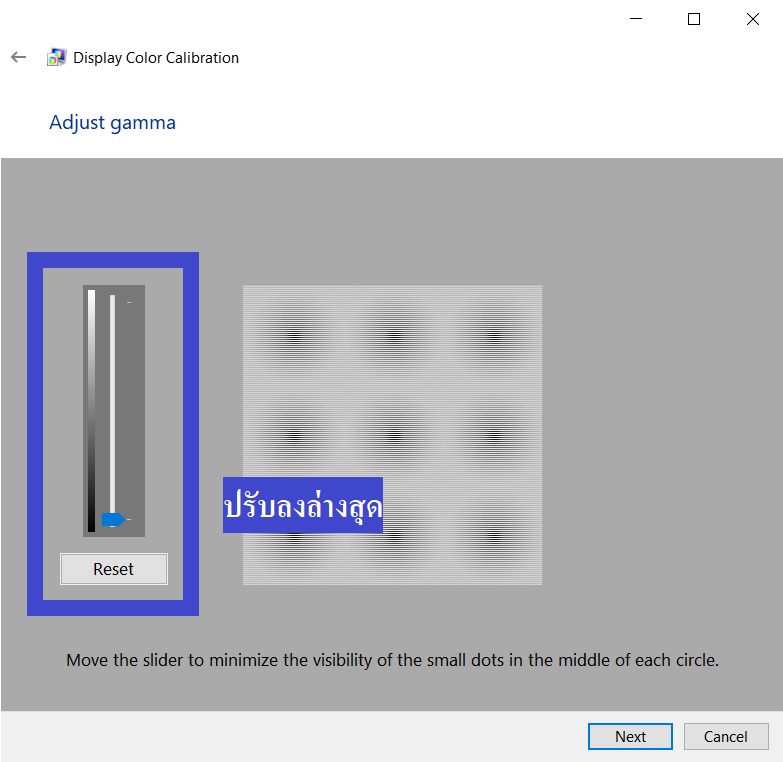Click the 'Display Color Calibration' title text

point(156,58)
